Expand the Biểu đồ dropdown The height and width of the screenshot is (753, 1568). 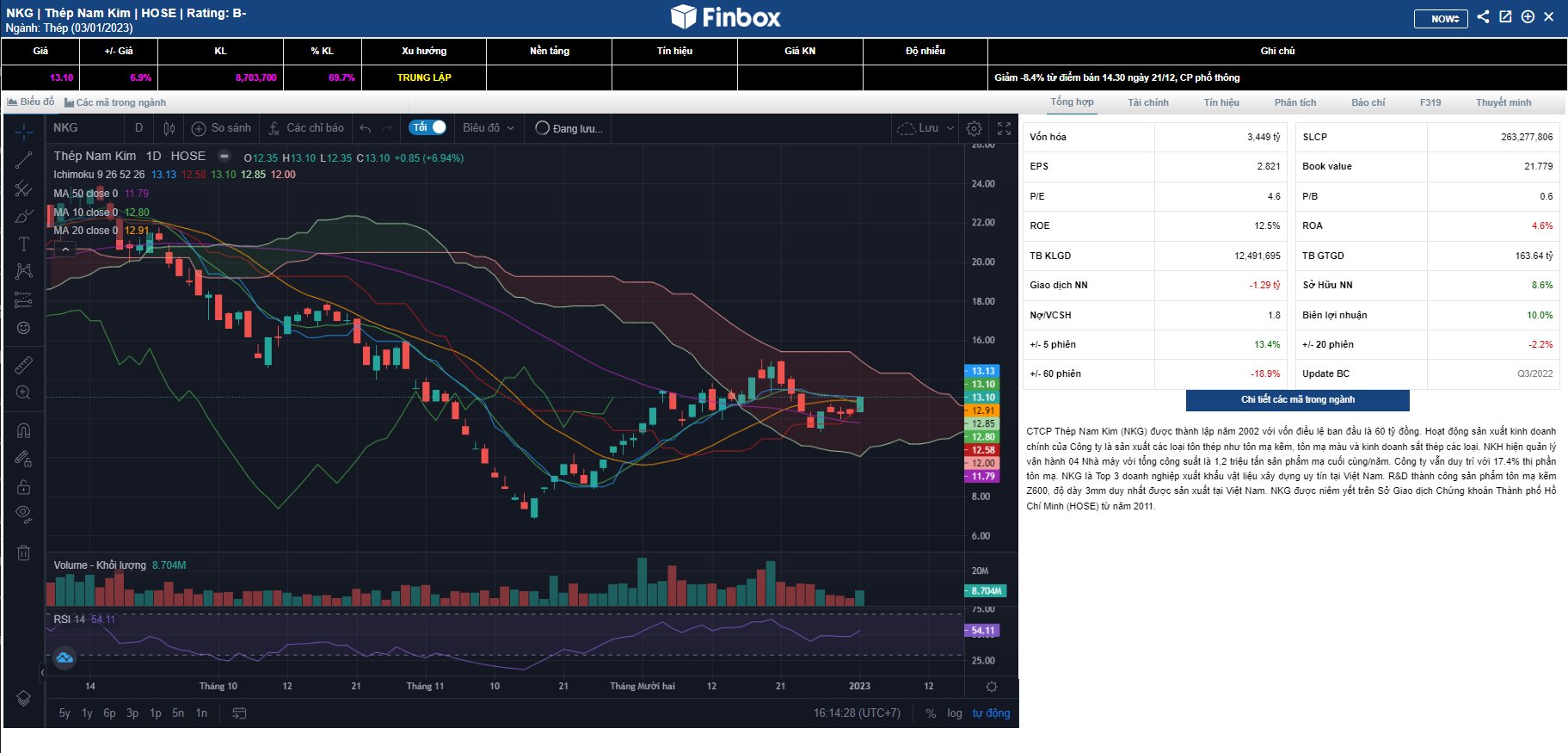488,128
